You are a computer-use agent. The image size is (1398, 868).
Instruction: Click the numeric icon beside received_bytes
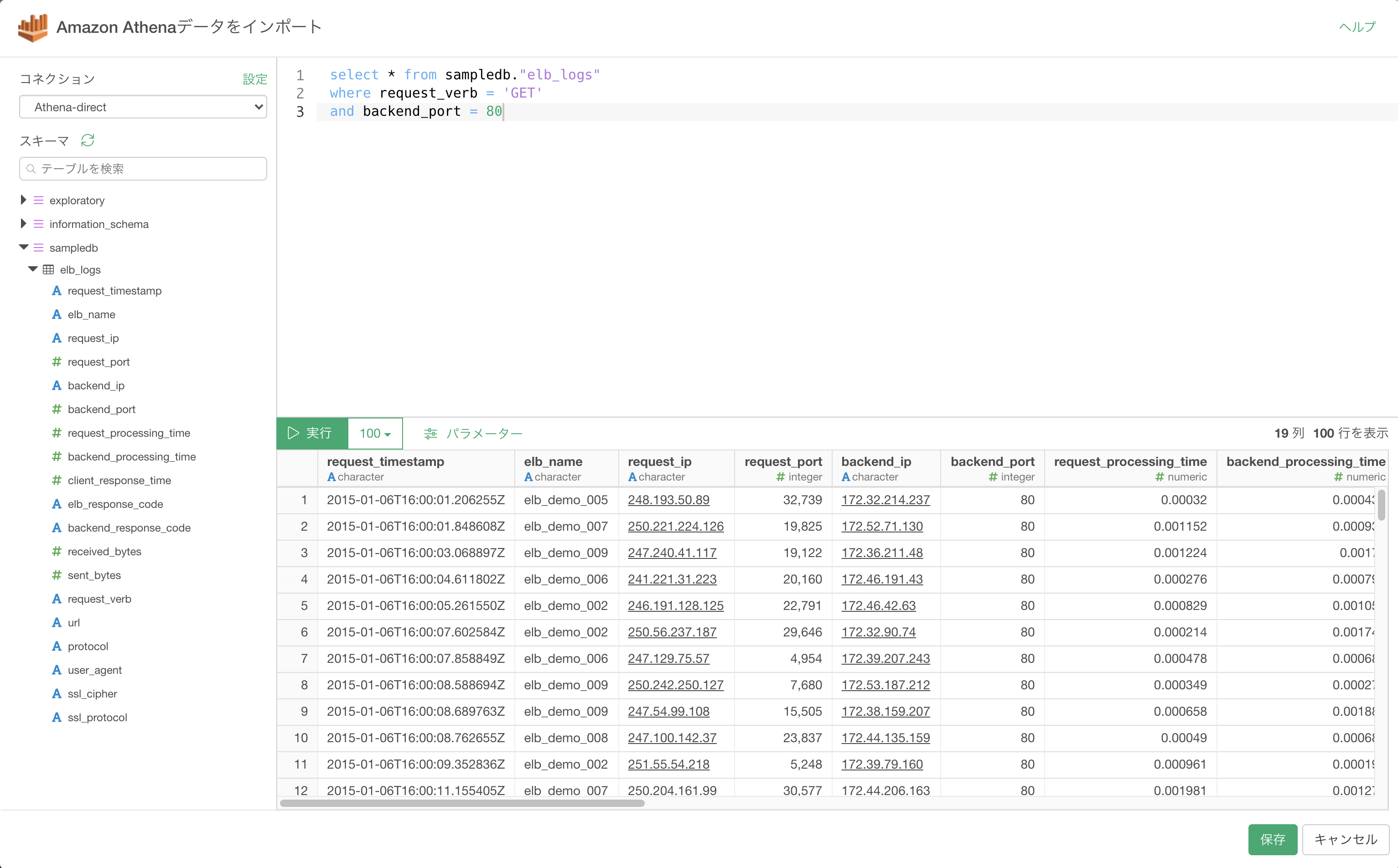pos(56,552)
